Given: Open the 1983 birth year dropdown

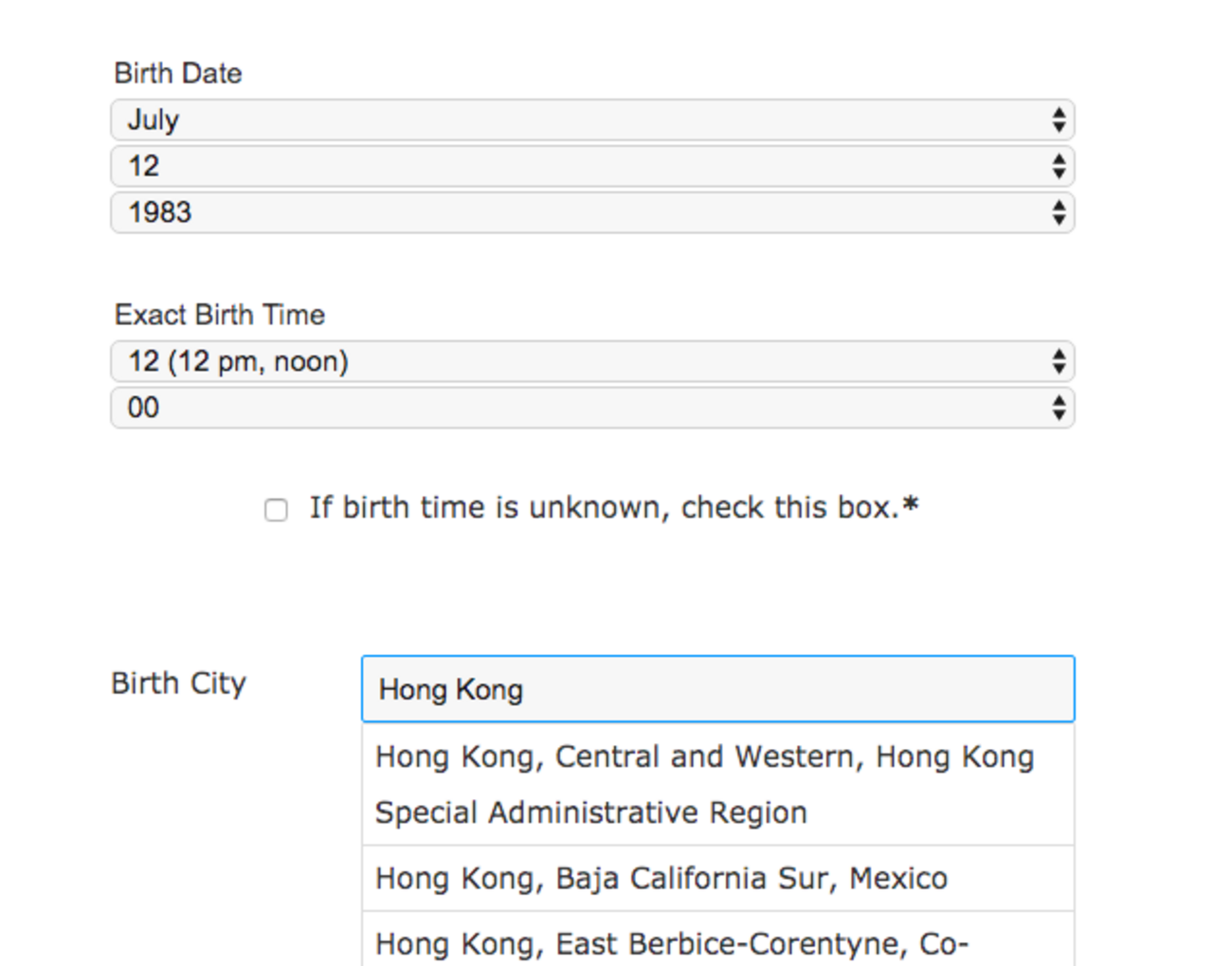Looking at the screenshot, I should [591, 212].
